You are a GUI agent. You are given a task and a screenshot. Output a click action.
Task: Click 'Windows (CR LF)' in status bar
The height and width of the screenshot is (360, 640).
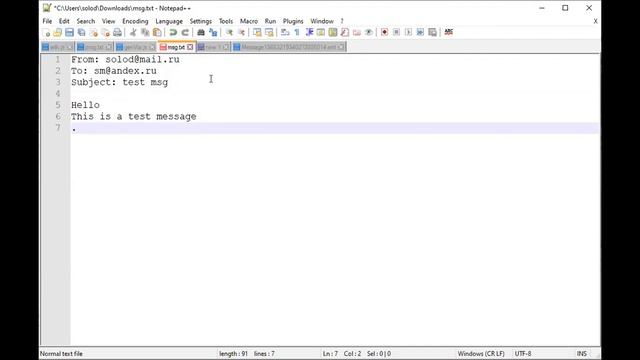coord(481,354)
